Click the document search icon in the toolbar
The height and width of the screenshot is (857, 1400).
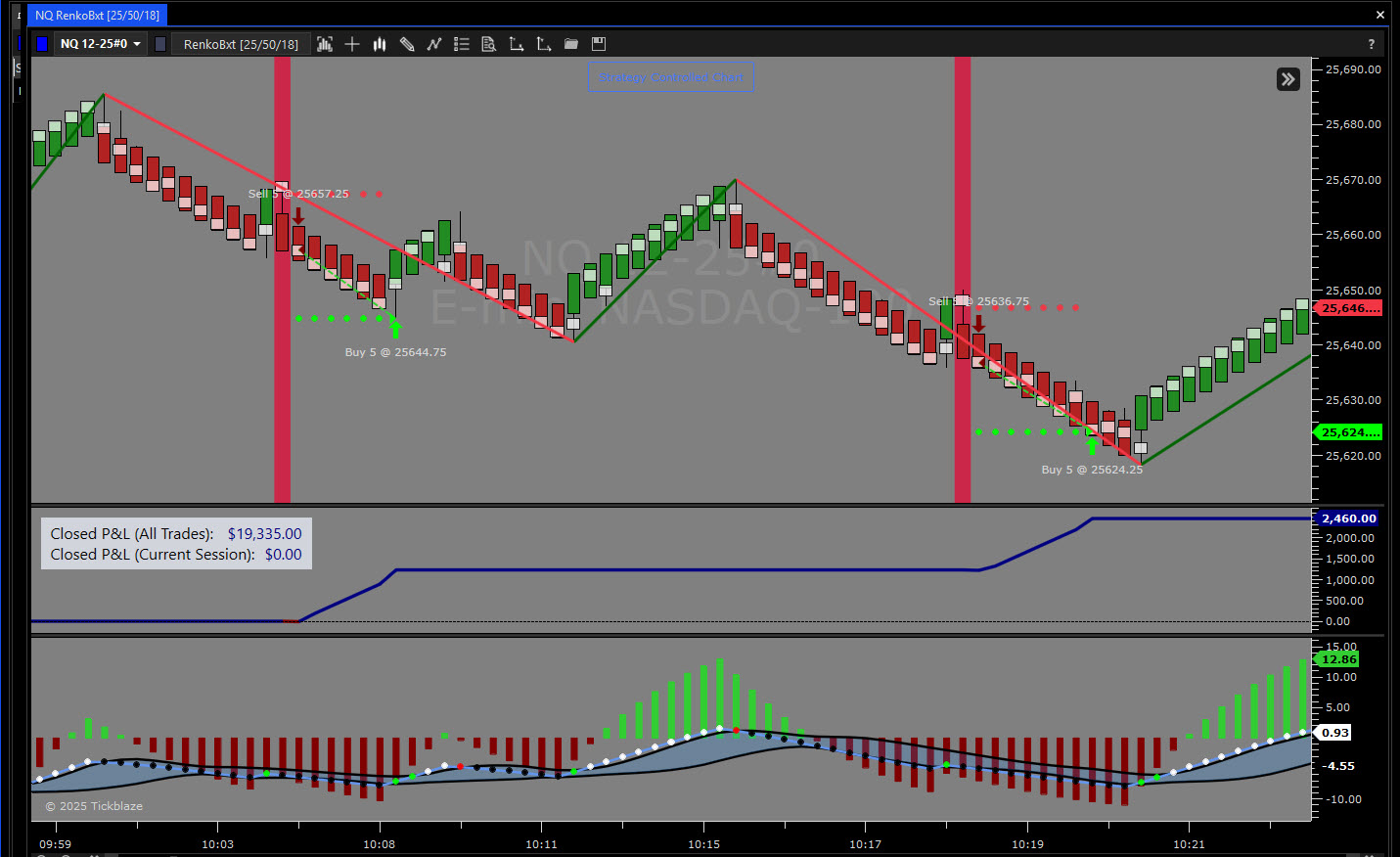tap(489, 44)
